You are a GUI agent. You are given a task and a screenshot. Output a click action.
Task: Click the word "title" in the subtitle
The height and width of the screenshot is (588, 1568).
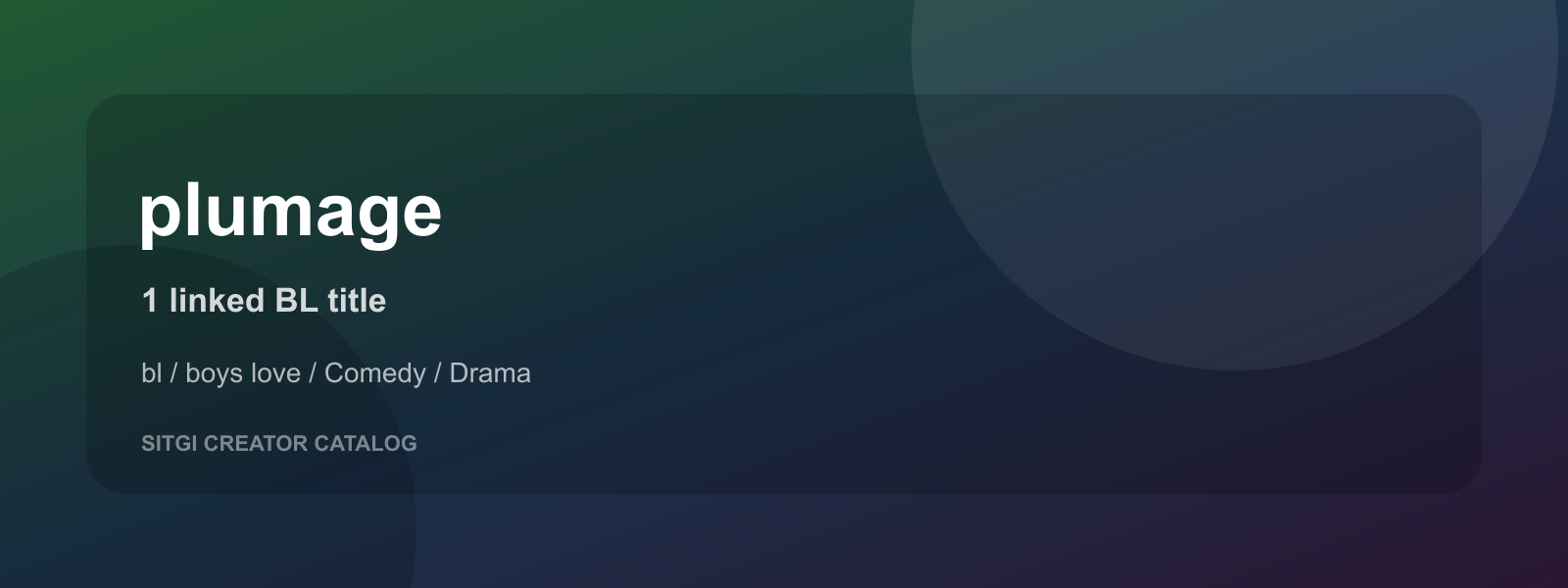[357, 300]
